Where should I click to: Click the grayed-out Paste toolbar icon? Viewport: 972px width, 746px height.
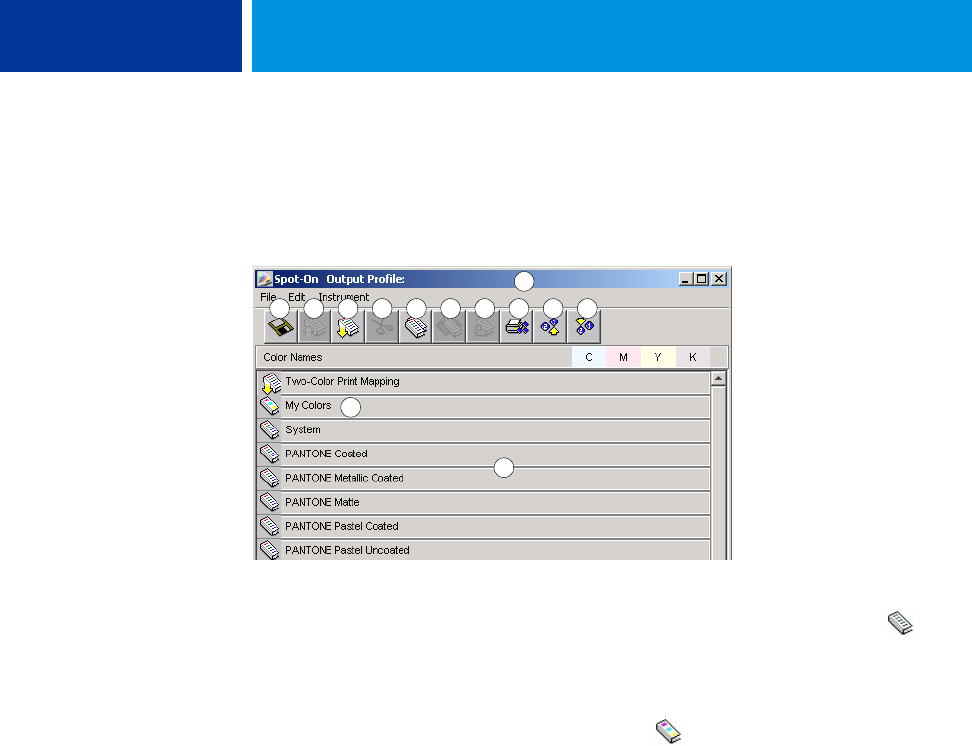(x=449, y=327)
